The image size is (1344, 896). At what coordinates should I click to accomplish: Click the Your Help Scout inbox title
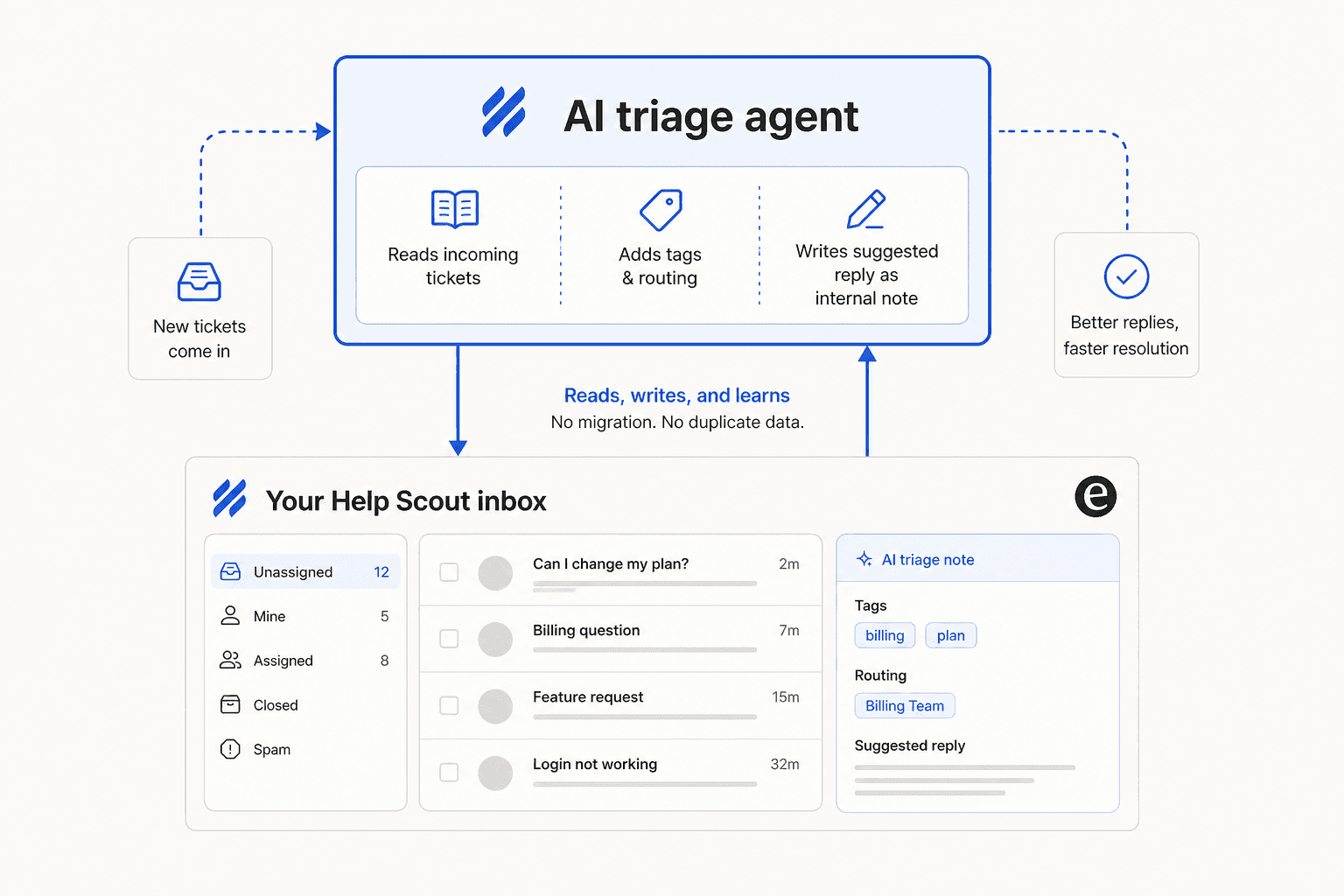click(406, 500)
